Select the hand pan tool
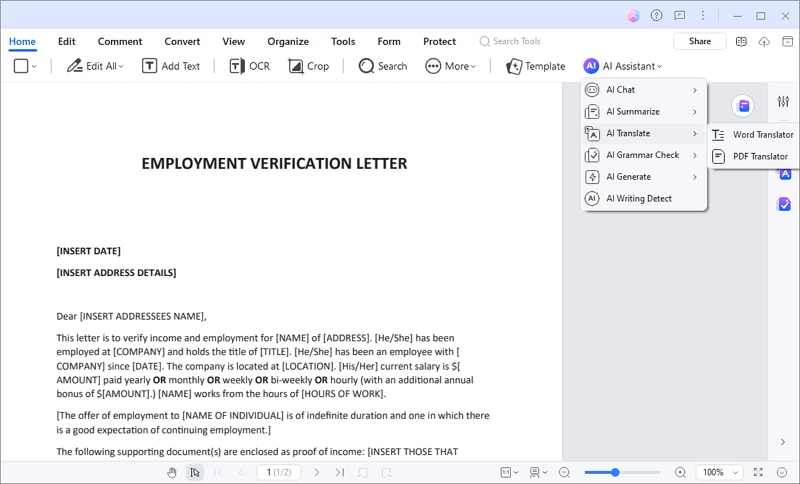 172,473
